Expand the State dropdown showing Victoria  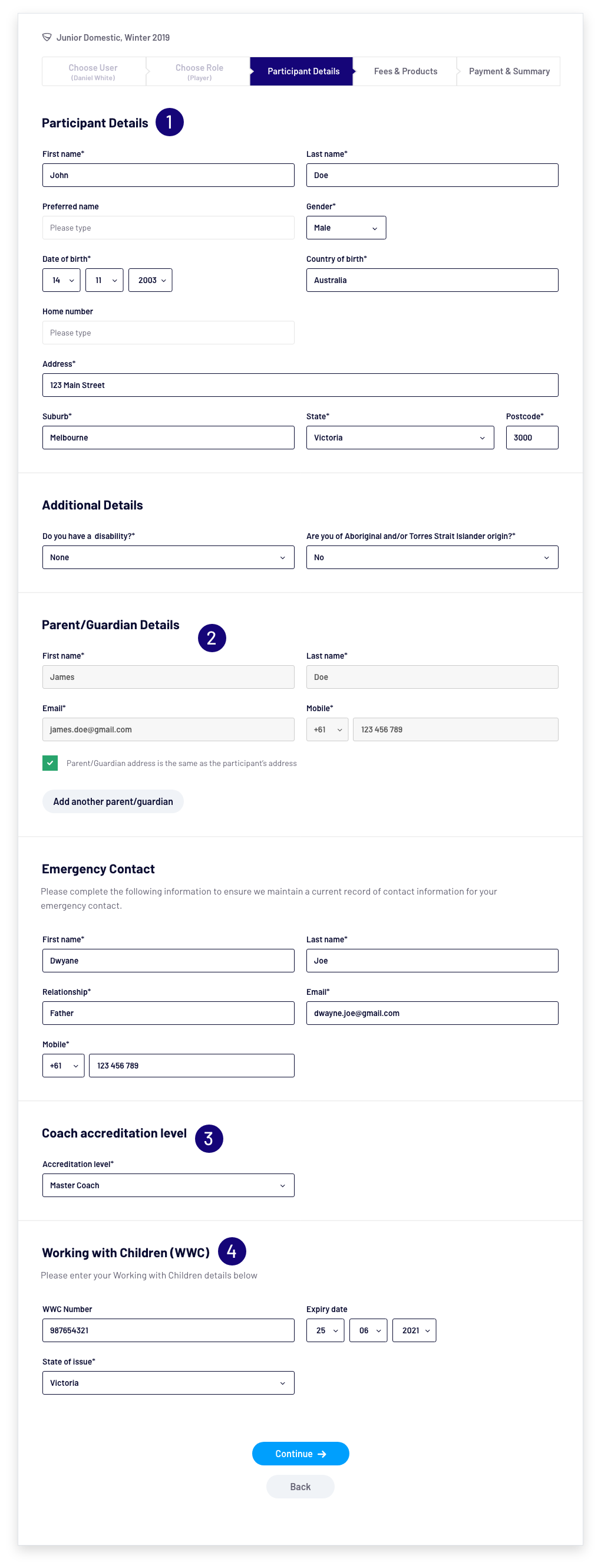coord(399,438)
